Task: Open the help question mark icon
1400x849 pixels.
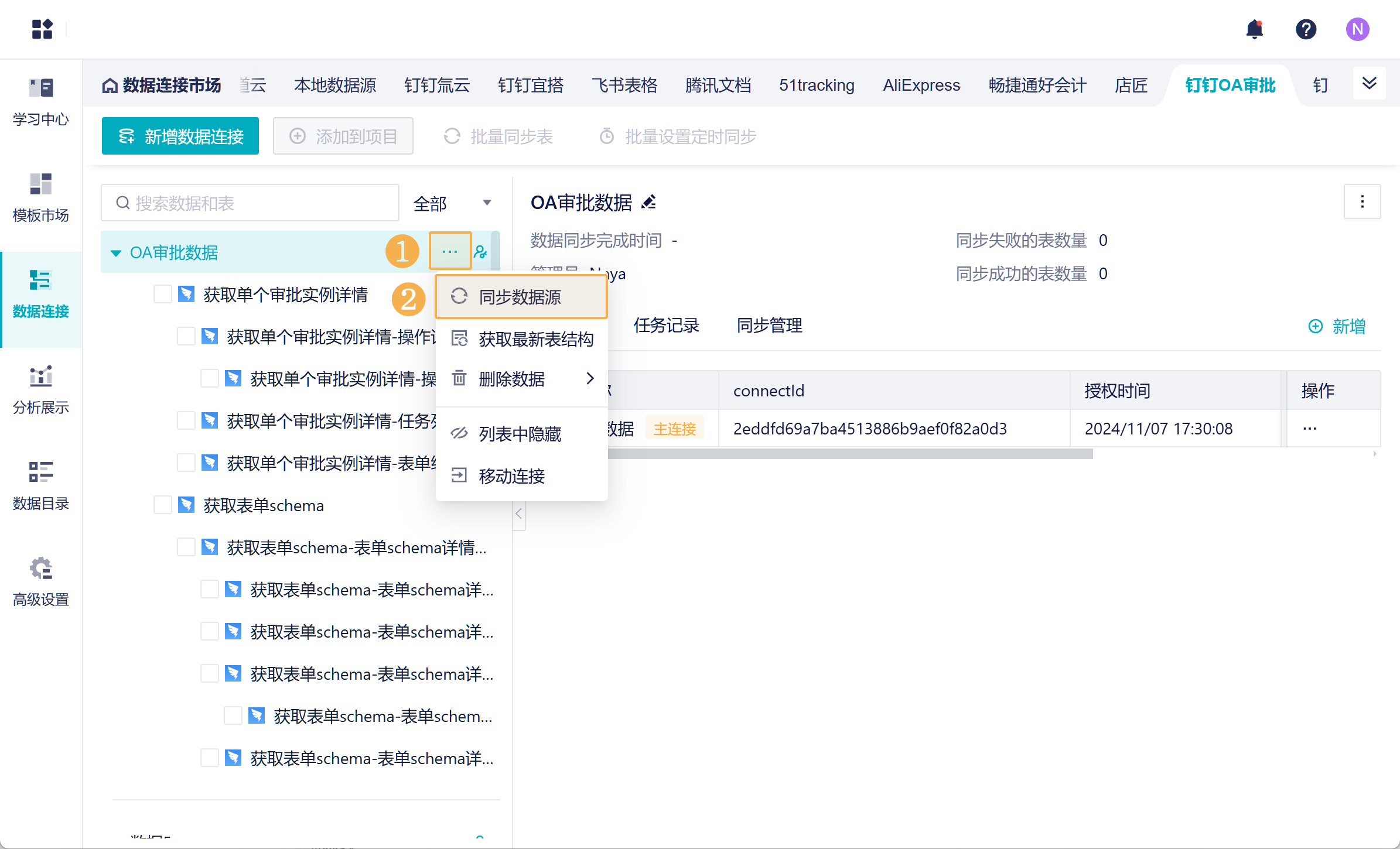Action: point(1306,29)
